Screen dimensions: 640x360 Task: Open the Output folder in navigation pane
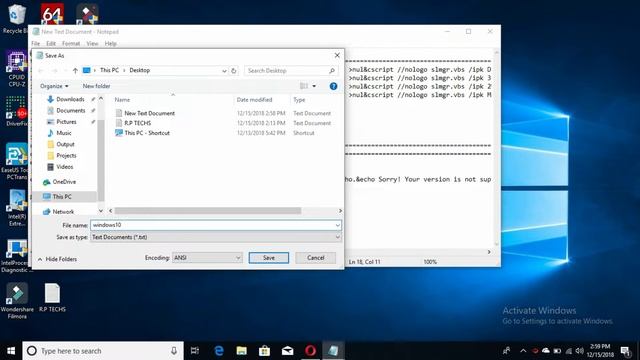65,144
